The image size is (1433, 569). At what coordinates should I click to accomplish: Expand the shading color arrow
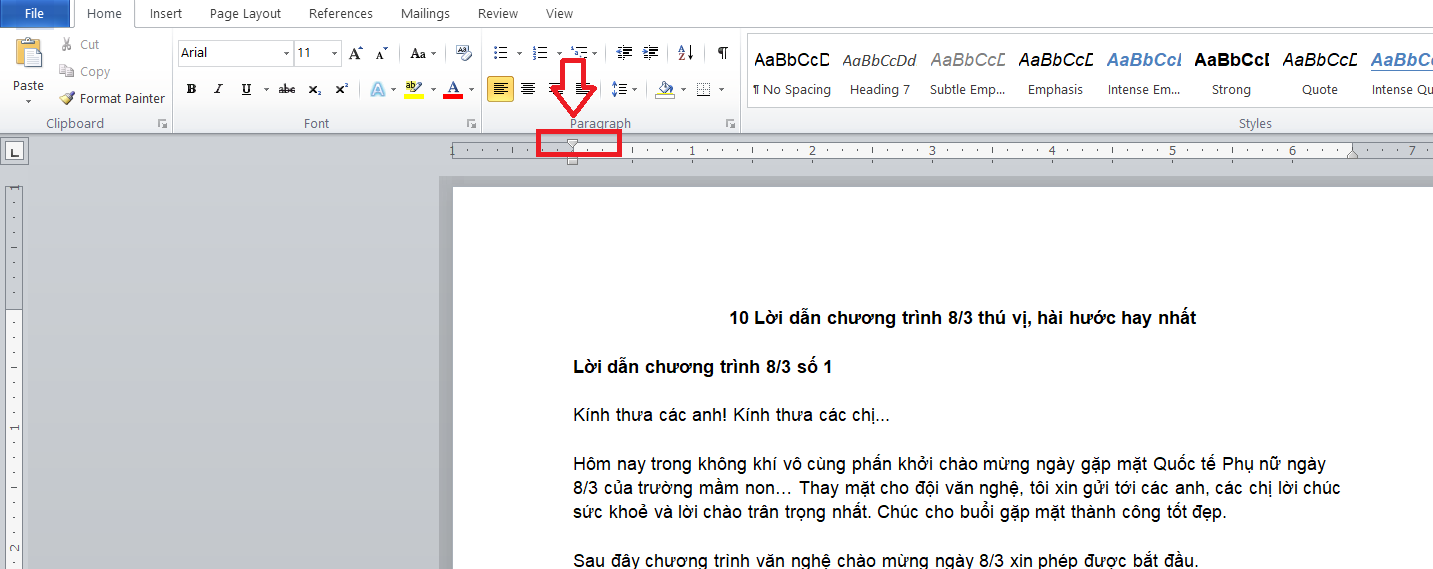(x=683, y=89)
